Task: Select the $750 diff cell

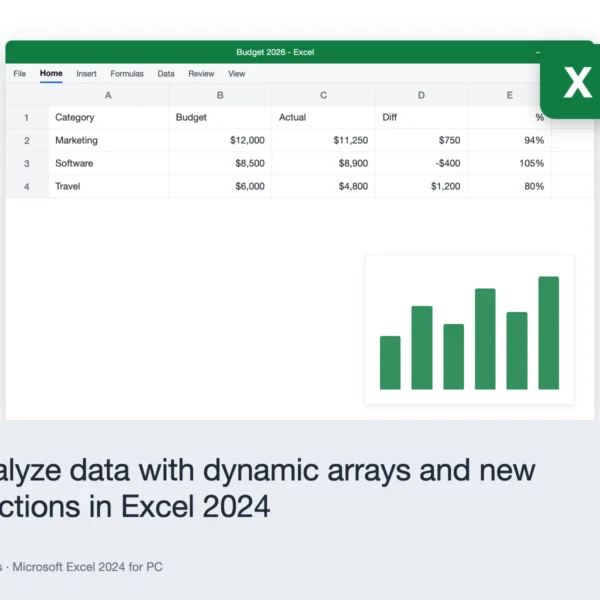Action: 421,140
